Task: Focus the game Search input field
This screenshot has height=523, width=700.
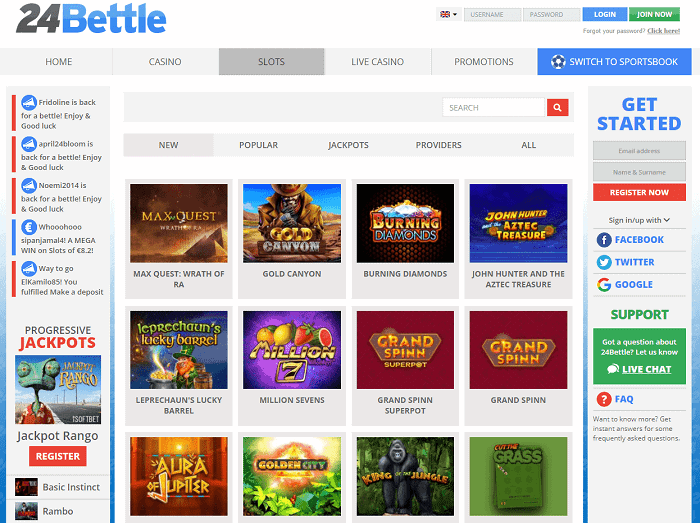Action: click(494, 108)
